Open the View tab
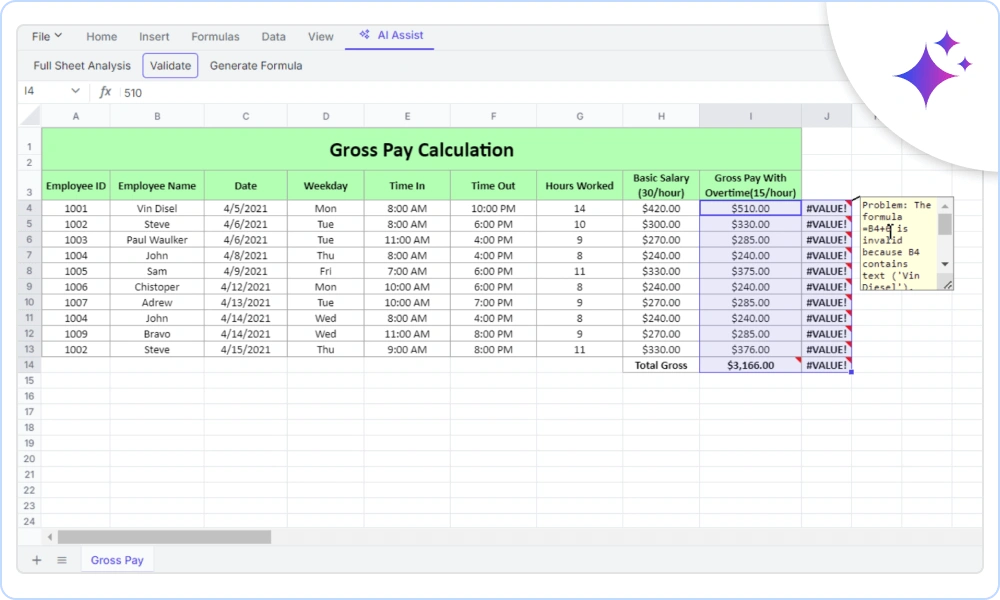The width and height of the screenshot is (1000, 600). click(320, 36)
